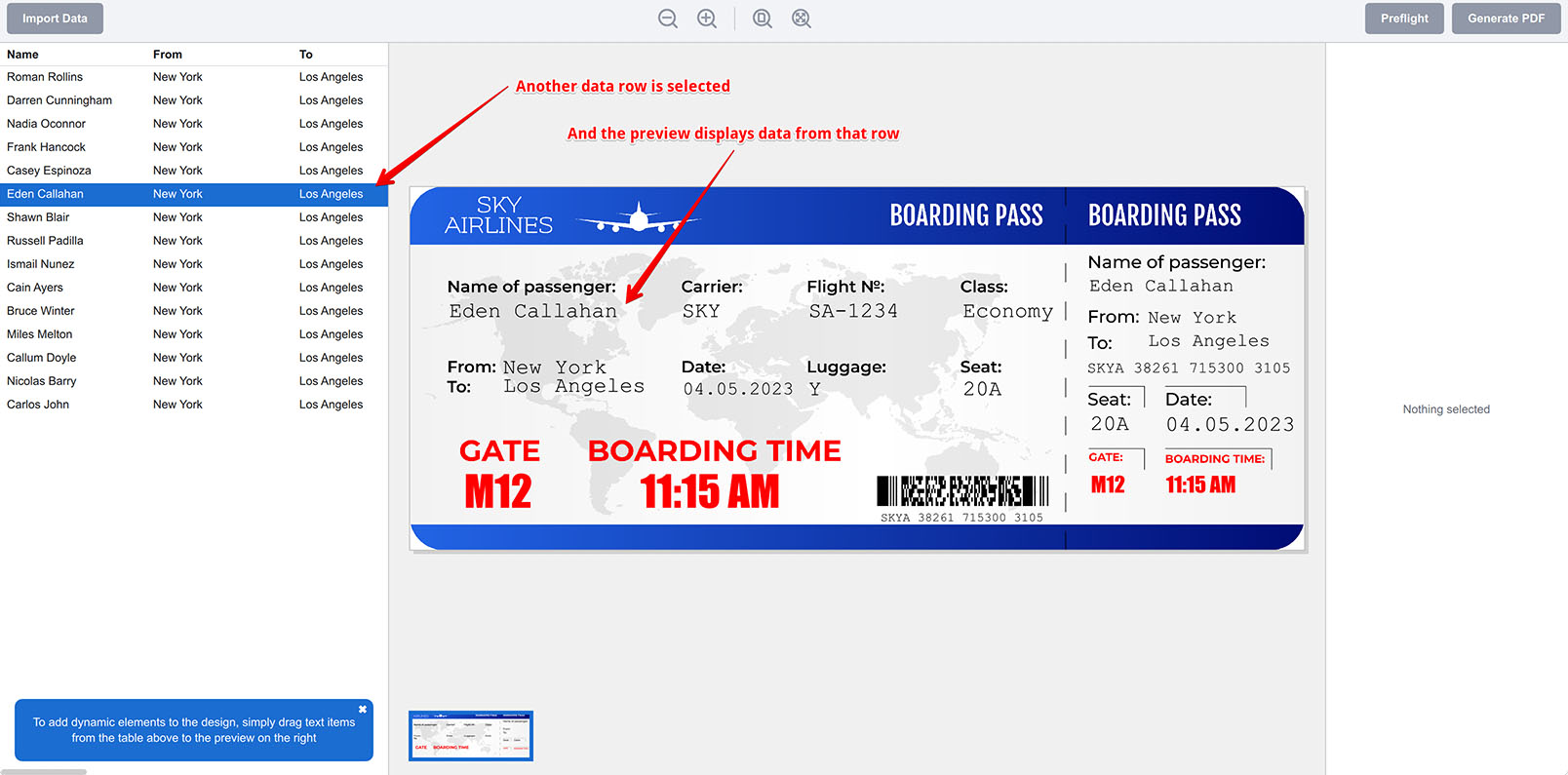This screenshot has width=1568, height=775.
Task: Select the Russell Padilla row
Action: pyautogui.click(x=194, y=241)
